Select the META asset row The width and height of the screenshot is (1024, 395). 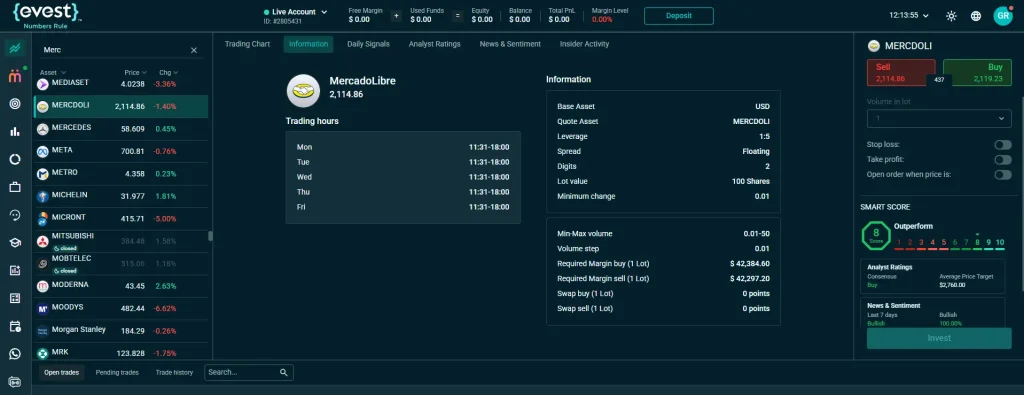click(121, 151)
